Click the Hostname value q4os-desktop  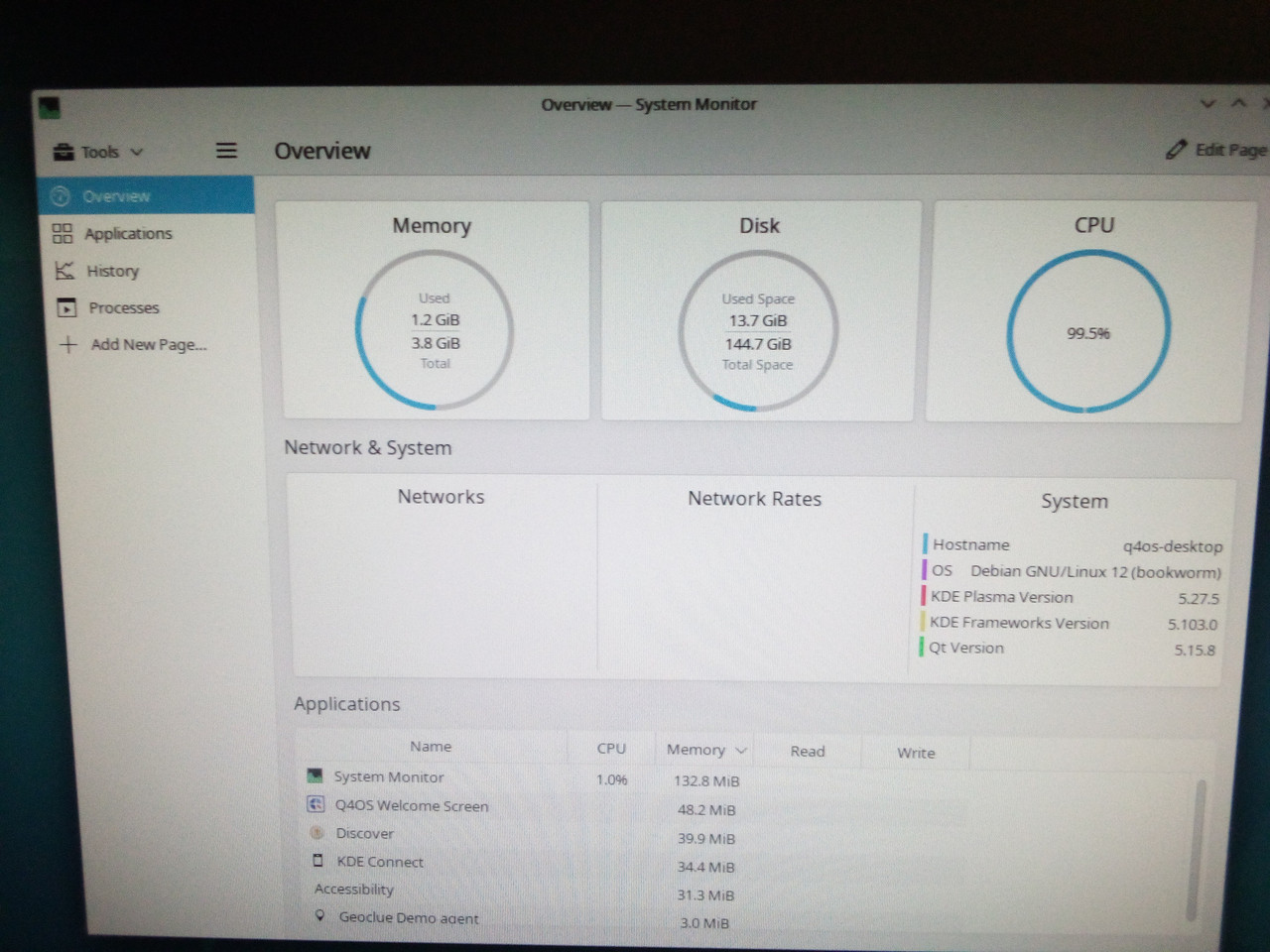(x=1172, y=546)
